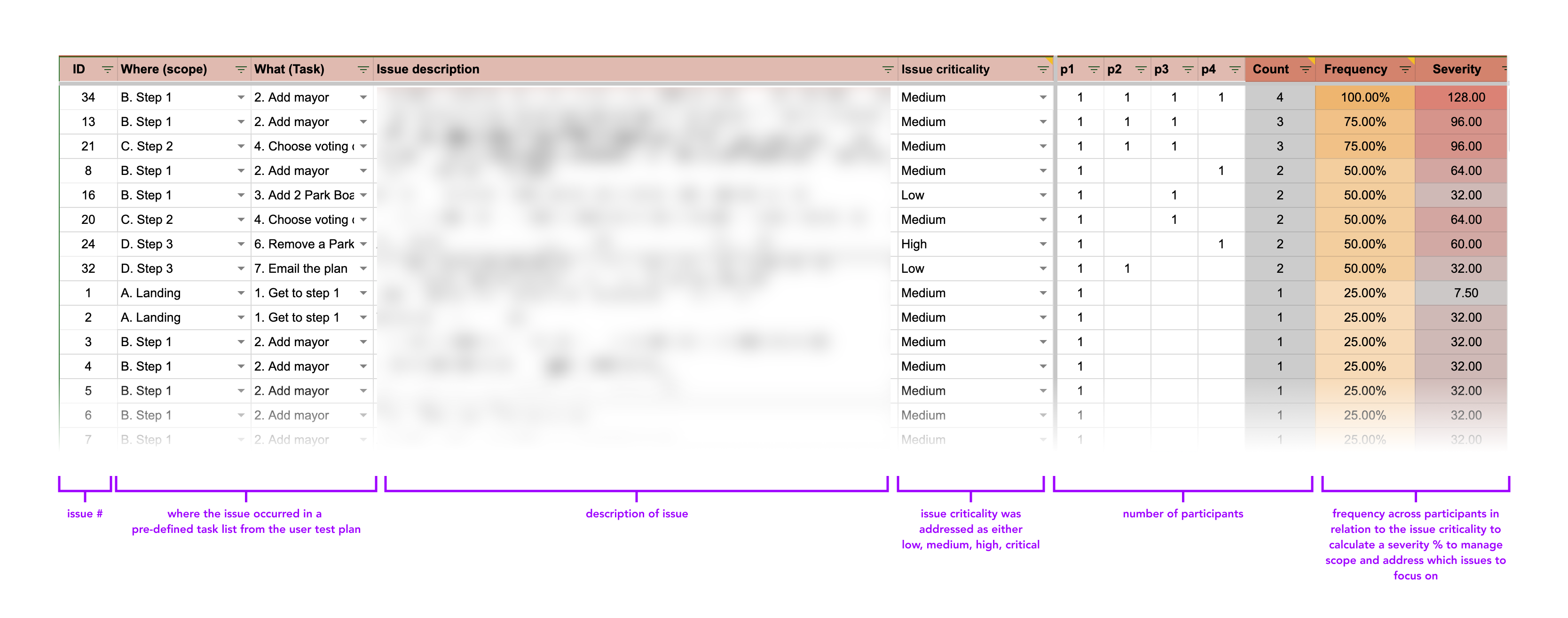The image size is (1568, 618).
Task: Open the ID column filter icon
Action: pos(107,70)
